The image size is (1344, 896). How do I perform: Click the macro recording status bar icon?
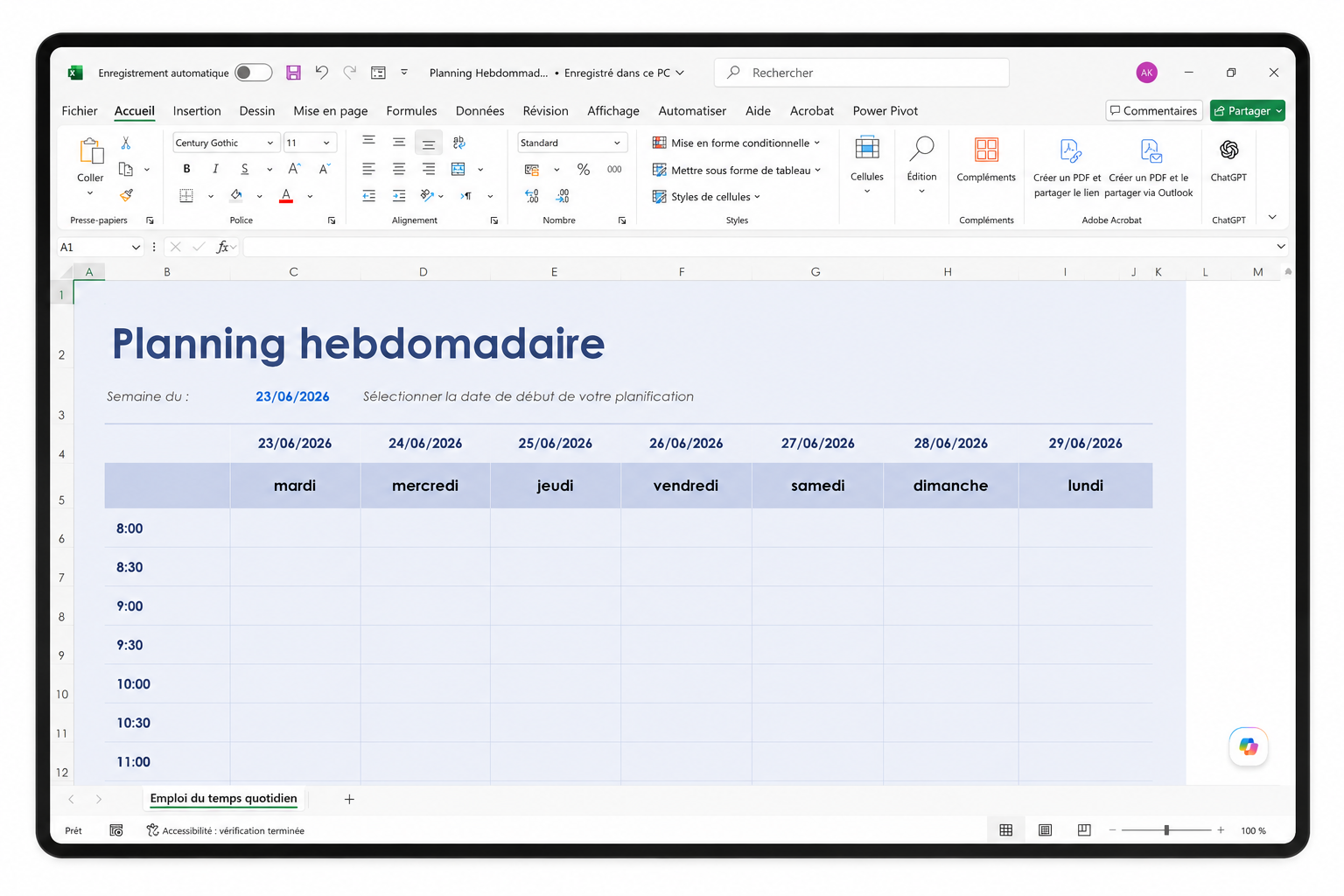116,830
